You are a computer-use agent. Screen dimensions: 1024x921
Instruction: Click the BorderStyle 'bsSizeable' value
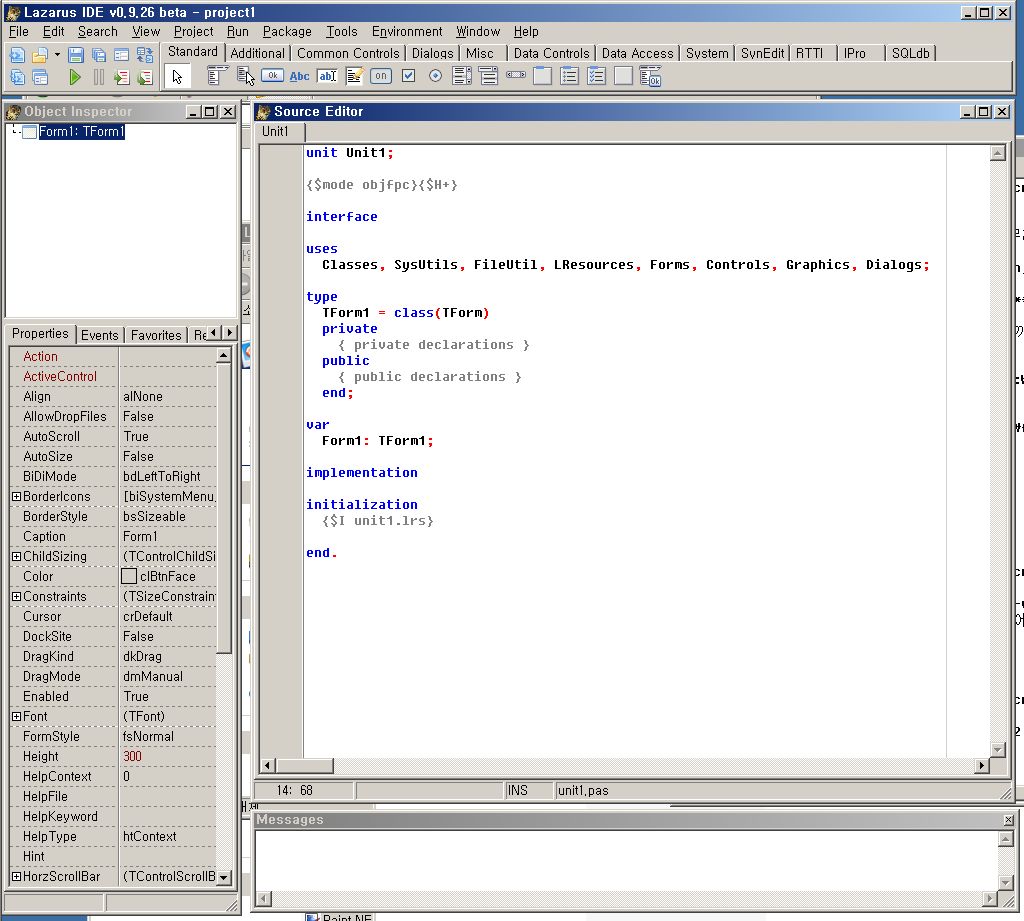(x=168, y=517)
